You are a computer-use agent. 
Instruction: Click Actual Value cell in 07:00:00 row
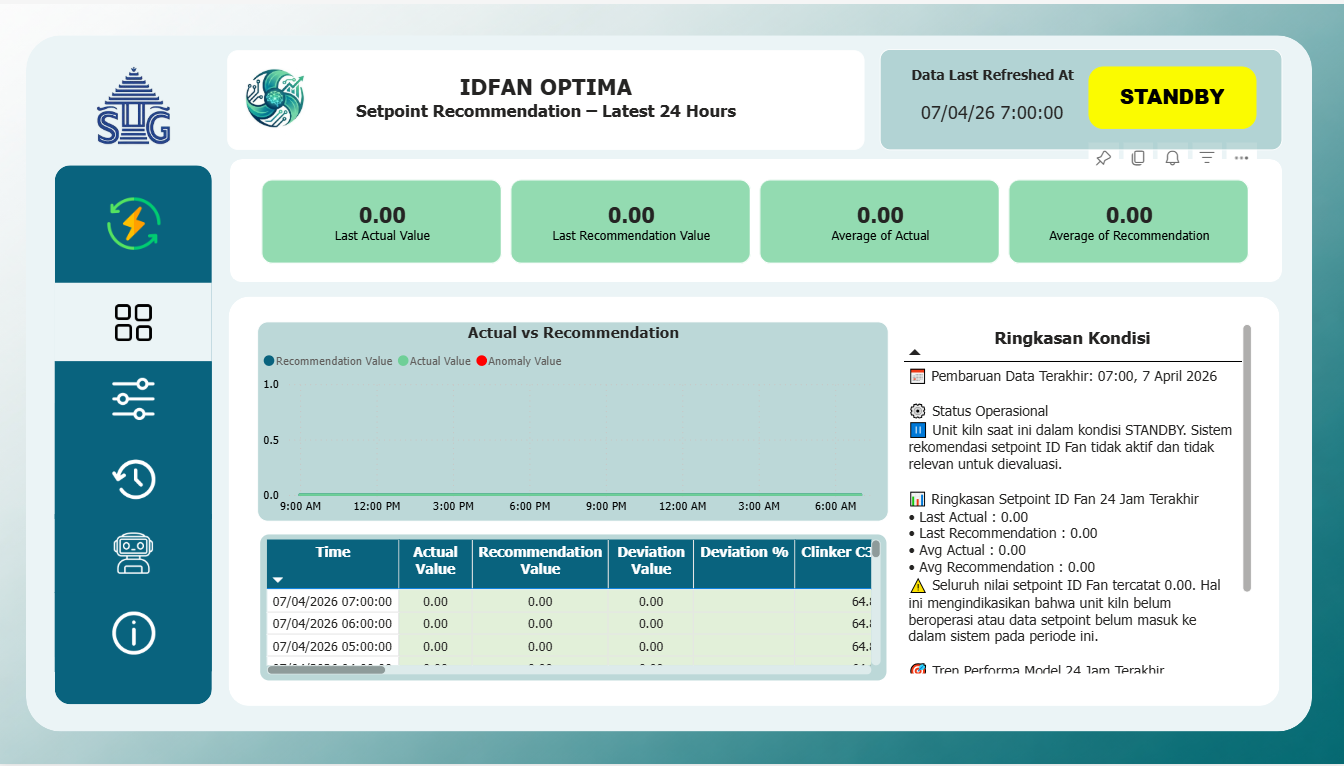tap(435, 601)
